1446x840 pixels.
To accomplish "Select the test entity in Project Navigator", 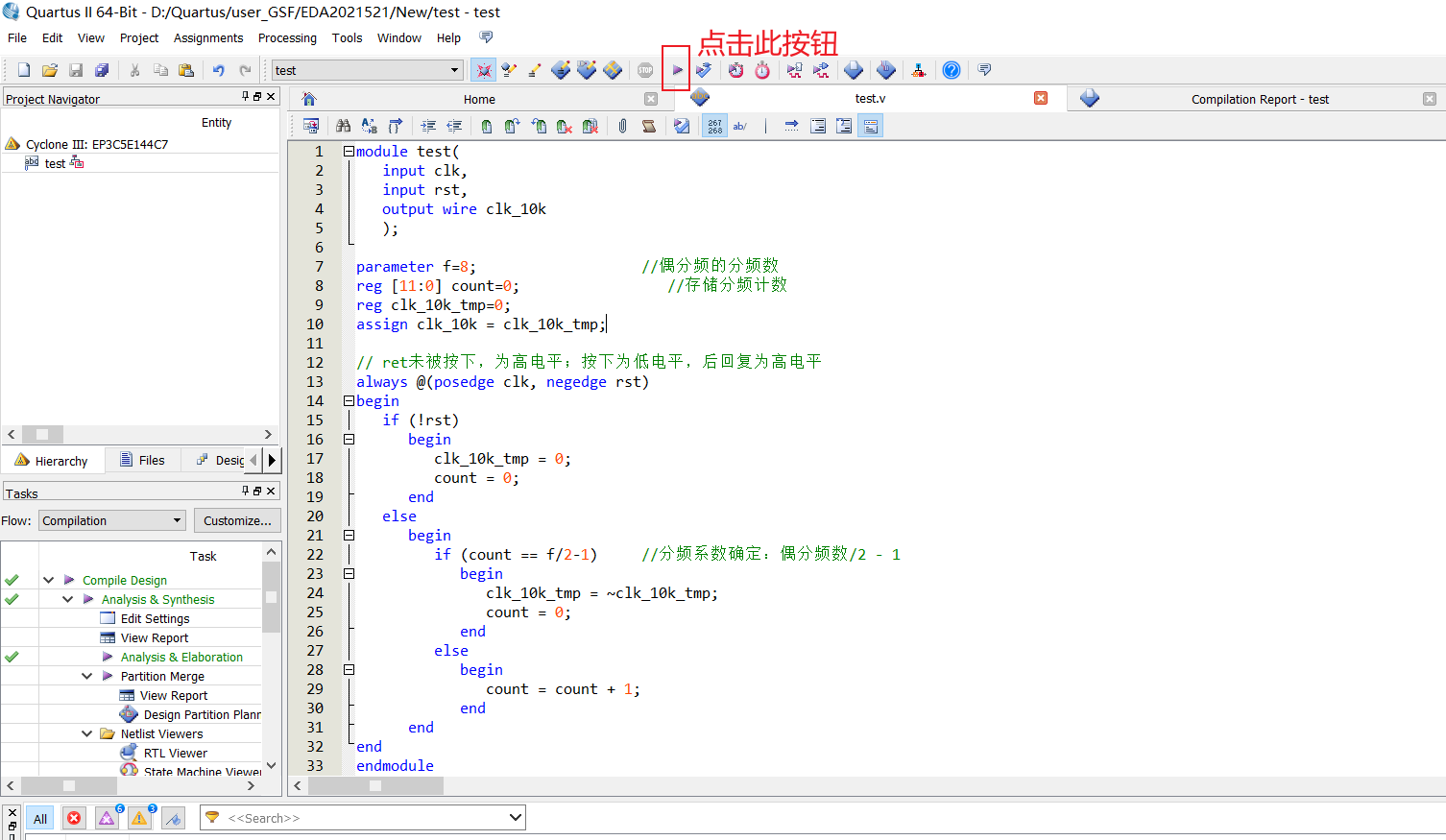I will coord(55,164).
